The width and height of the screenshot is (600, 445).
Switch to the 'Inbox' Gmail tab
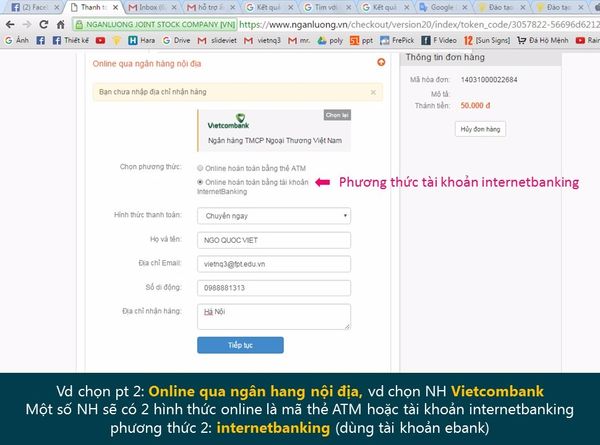pyautogui.click(x=153, y=7)
